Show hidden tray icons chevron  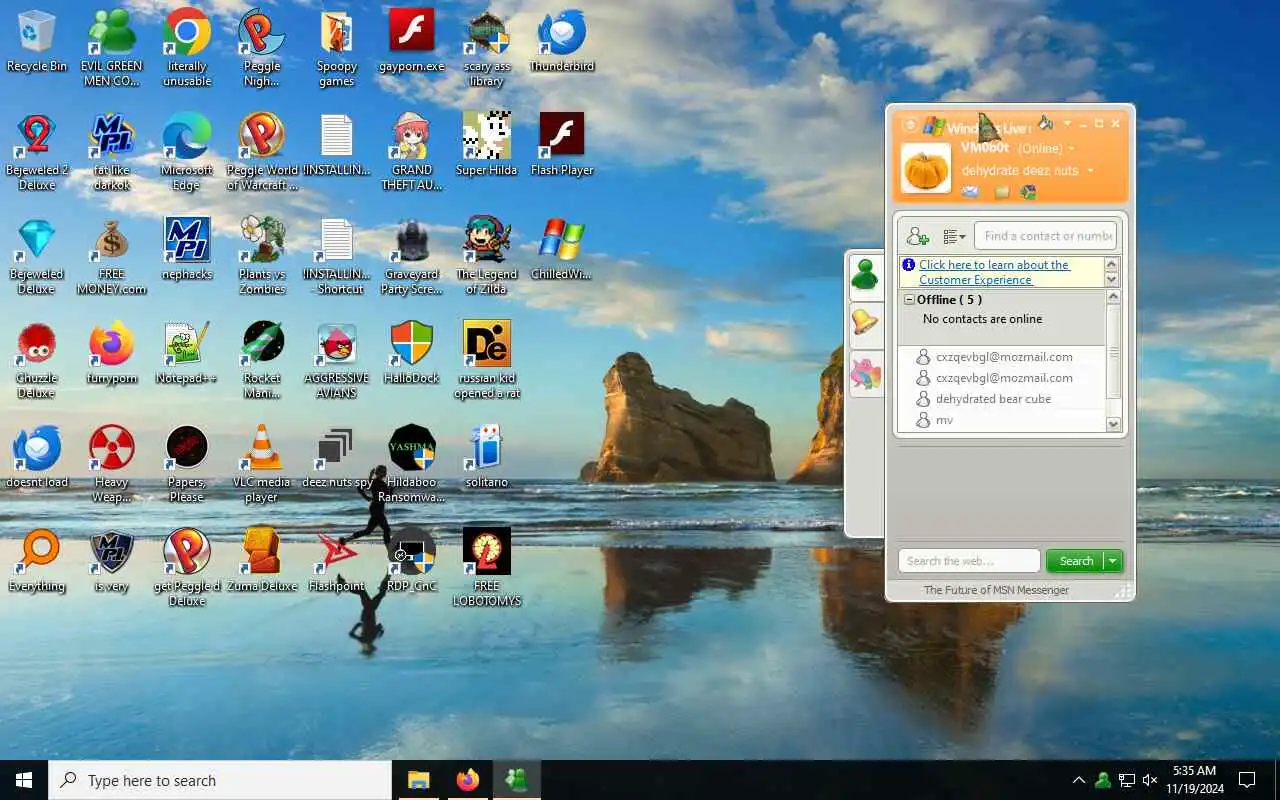[x=1078, y=780]
